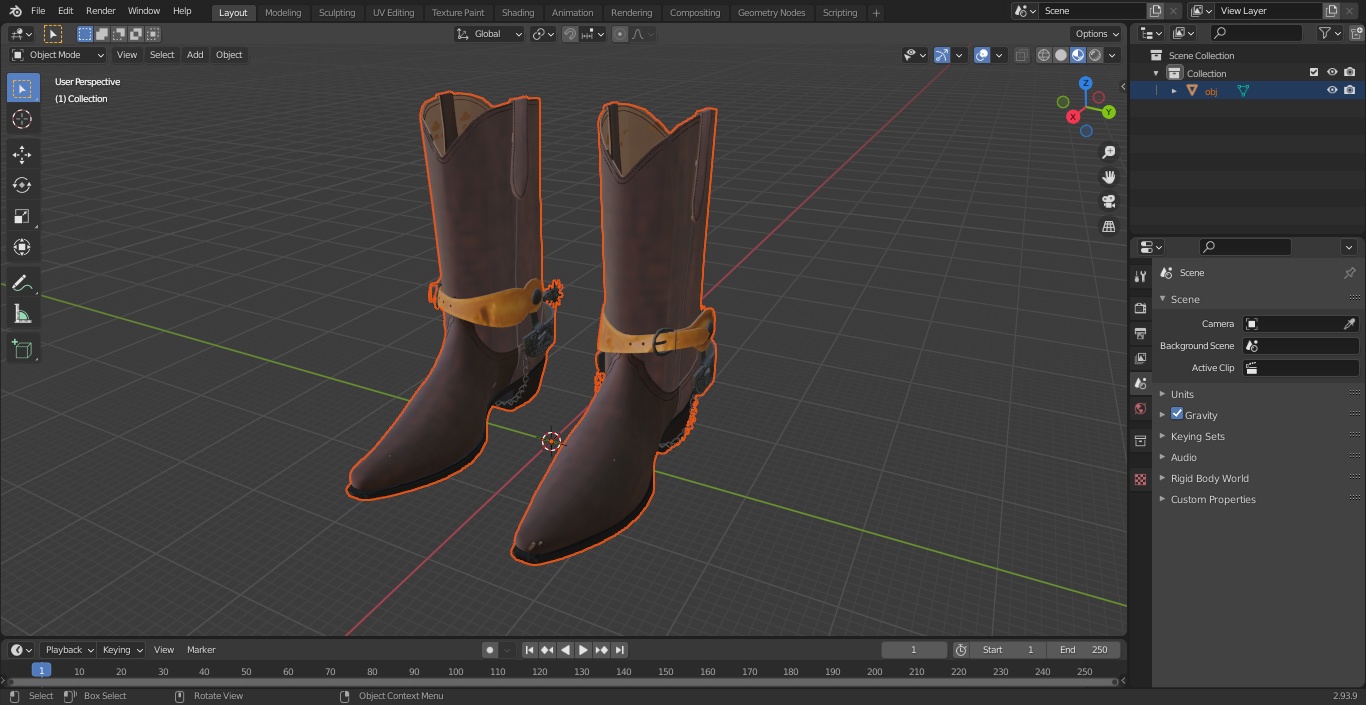Image resolution: width=1366 pixels, height=705 pixels.
Task: Click the End frame 250 field
Action: coord(1083,650)
